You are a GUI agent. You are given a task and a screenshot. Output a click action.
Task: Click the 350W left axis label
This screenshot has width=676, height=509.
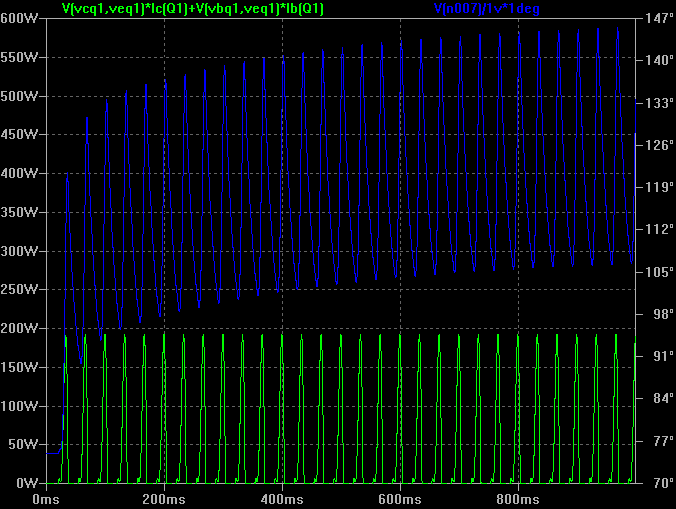tap(19, 212)
